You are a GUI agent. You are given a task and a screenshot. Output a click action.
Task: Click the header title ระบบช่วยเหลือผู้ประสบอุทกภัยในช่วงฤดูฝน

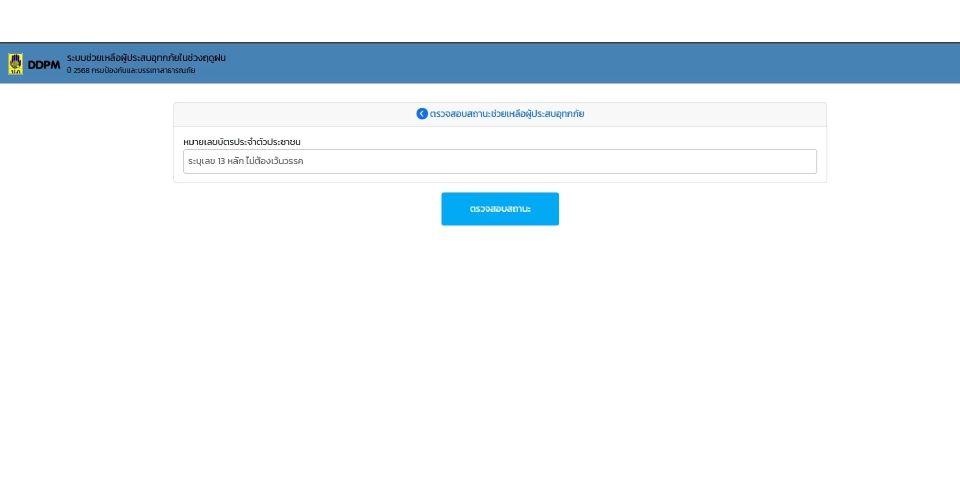click(146, 58)
